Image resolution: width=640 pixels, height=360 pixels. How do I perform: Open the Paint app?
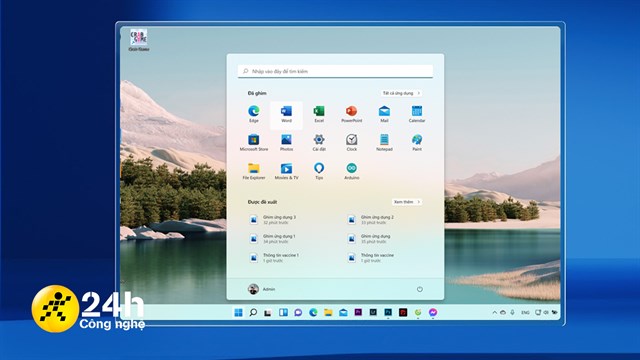coord(417,142)
